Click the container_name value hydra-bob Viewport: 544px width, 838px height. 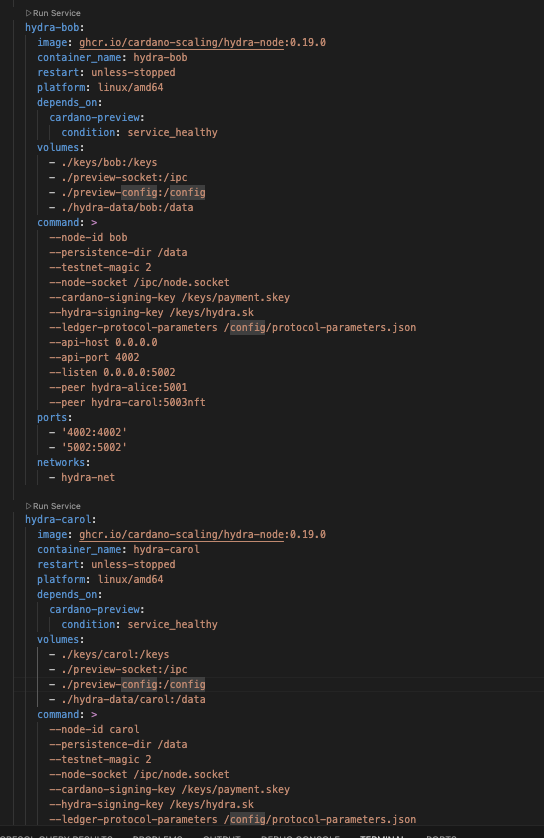(x=160, y=57)
